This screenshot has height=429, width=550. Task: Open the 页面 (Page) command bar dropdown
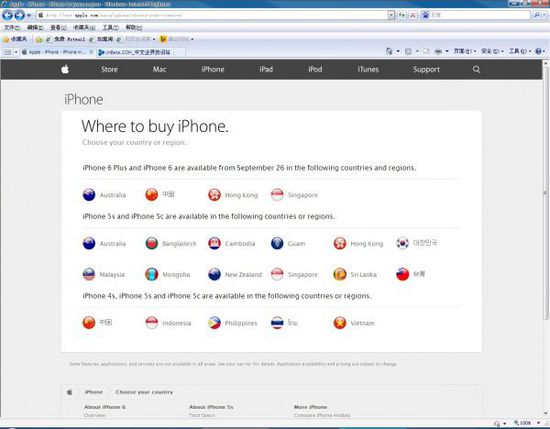tap(465, 51)
